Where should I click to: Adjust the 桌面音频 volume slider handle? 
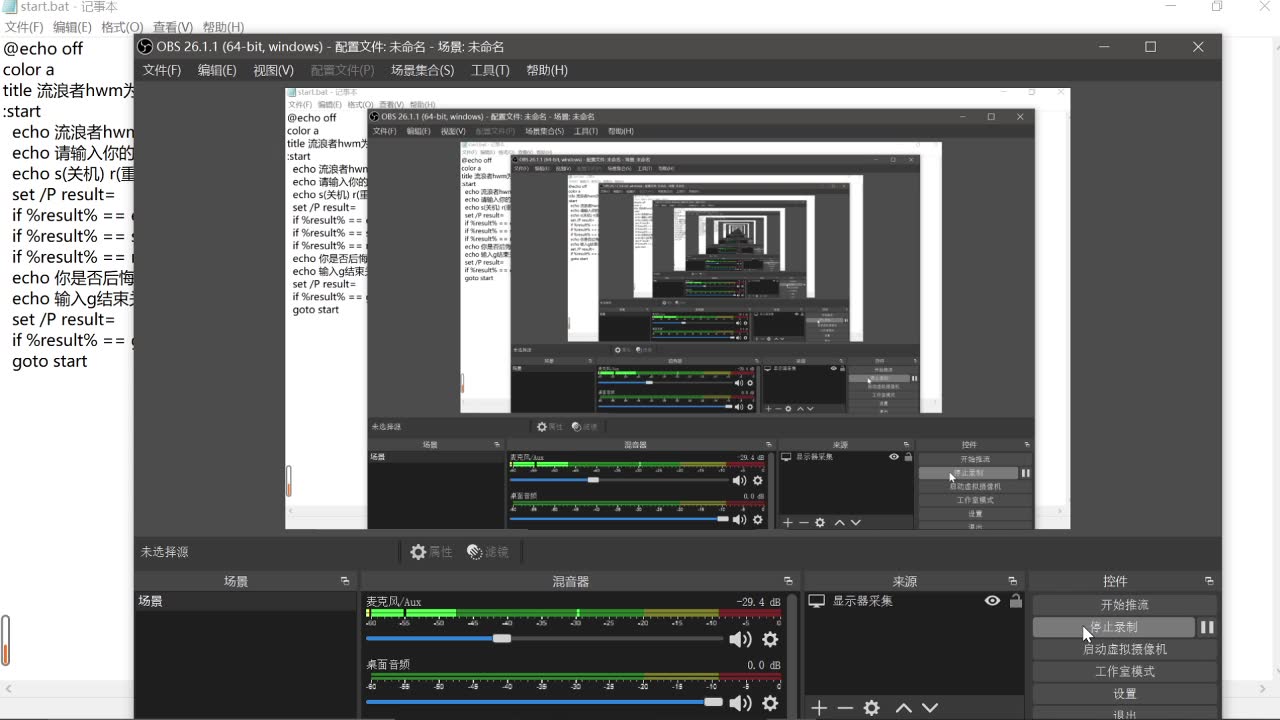click(713, 703)
